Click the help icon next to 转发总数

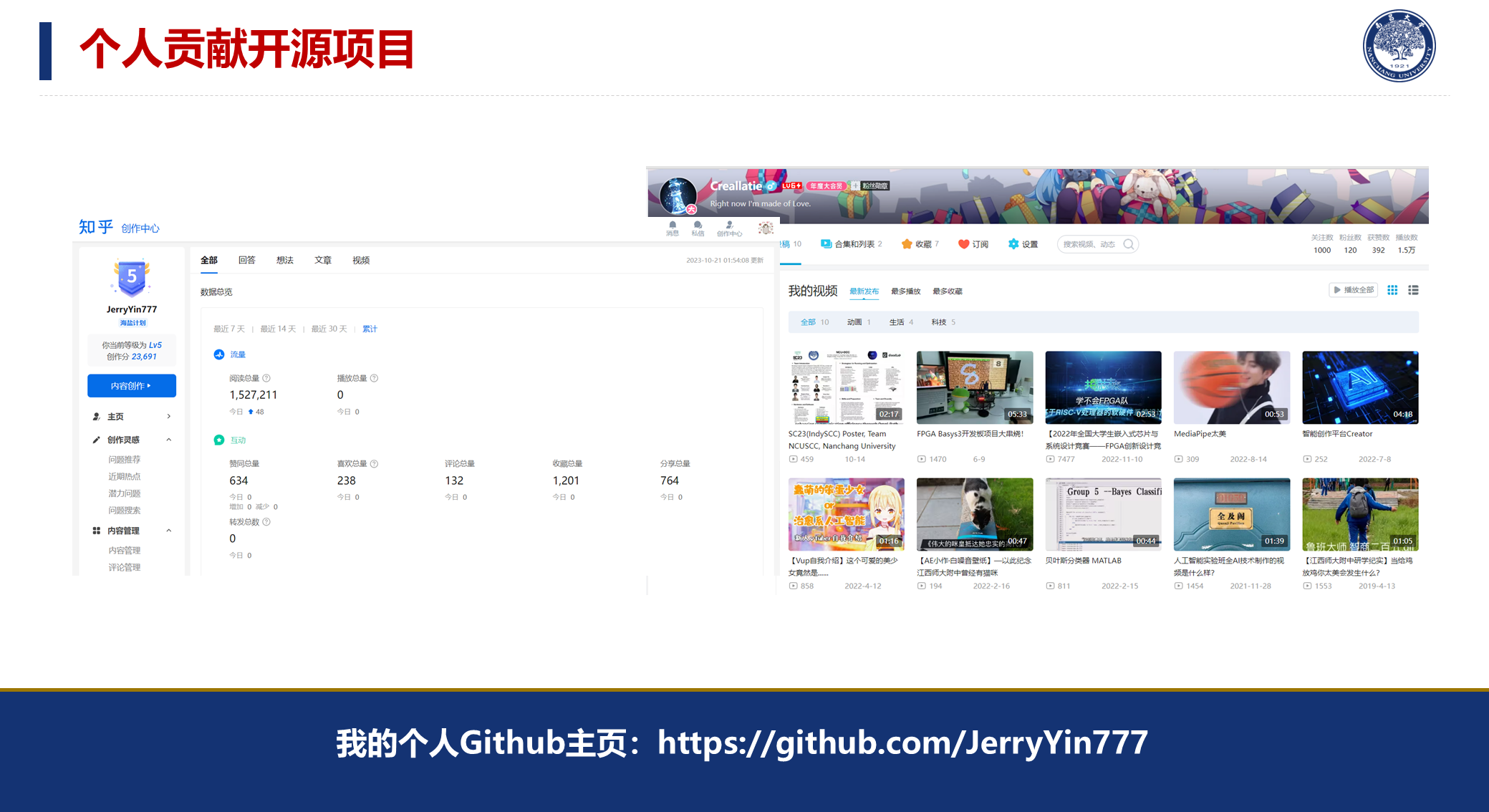coord(266,522)
